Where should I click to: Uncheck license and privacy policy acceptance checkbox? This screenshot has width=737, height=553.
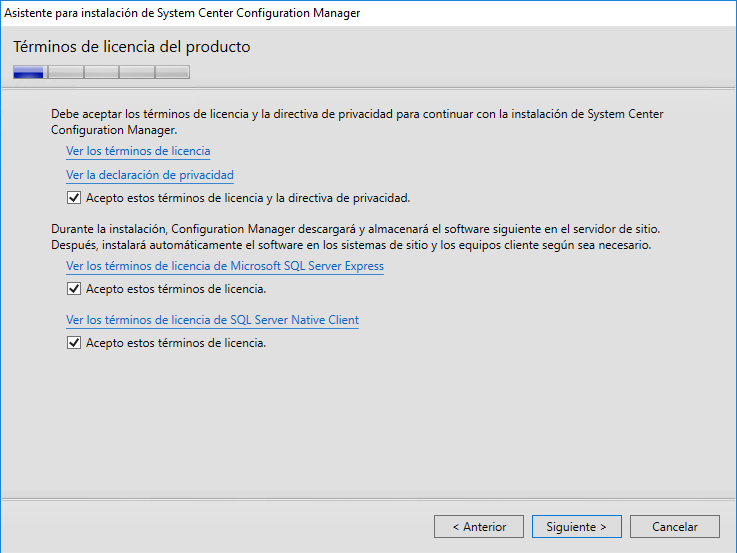(x=73, y=197)
